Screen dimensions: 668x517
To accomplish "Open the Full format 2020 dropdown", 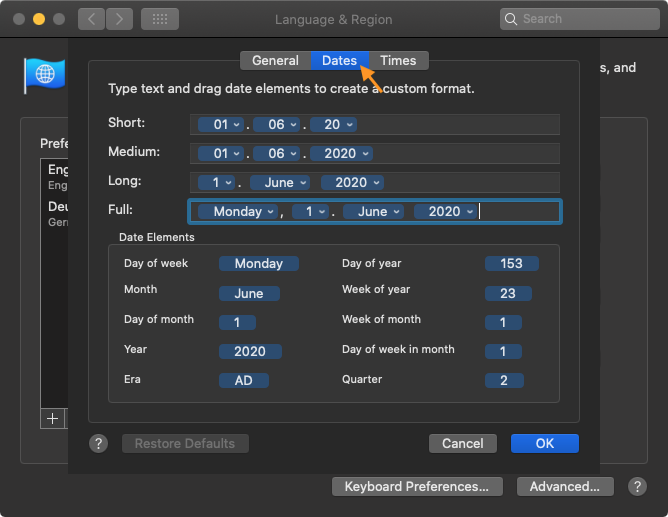I will [x=445, y=211].
